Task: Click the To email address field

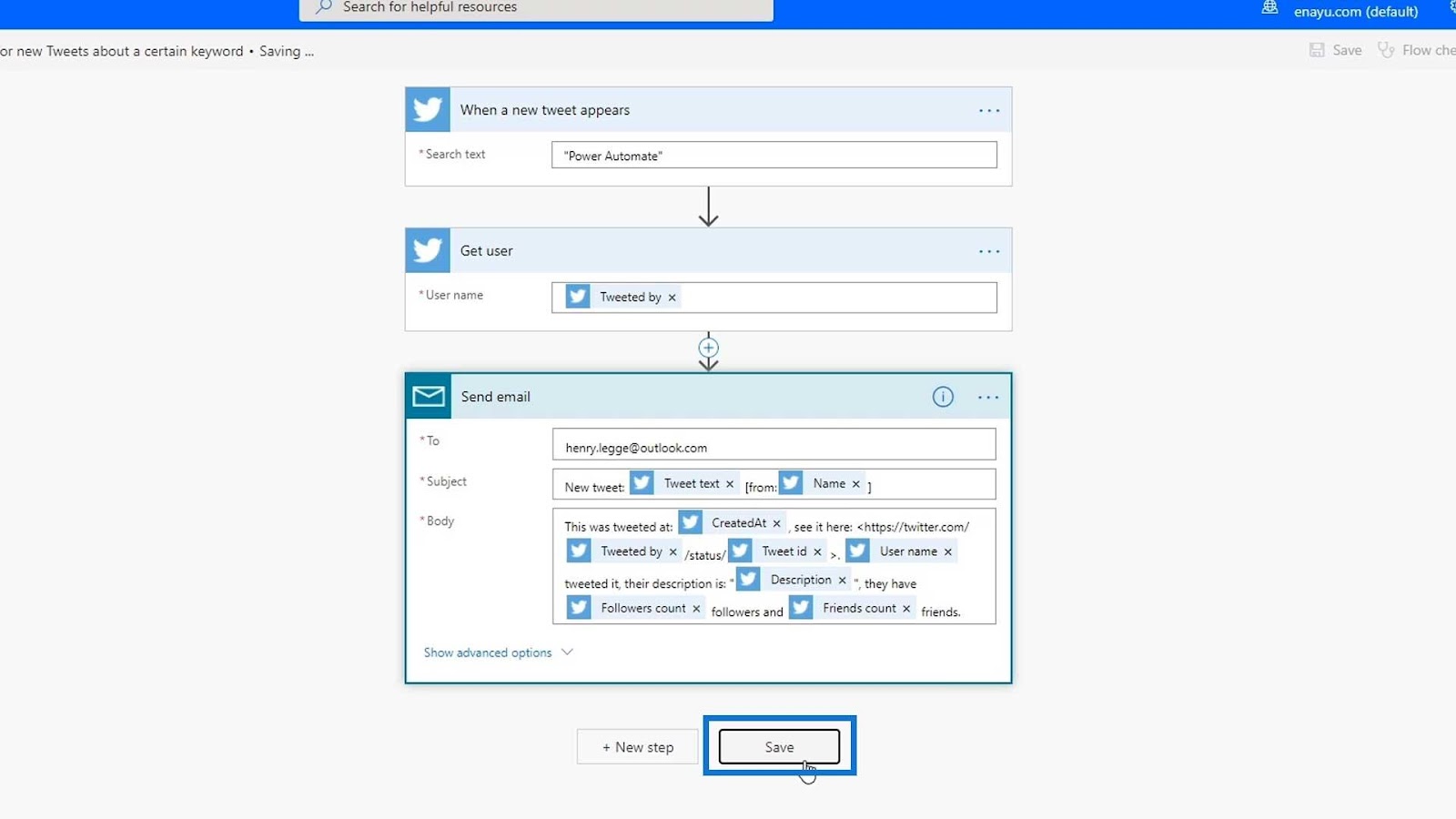Action: pyautogui.click(x=774, y=446)
